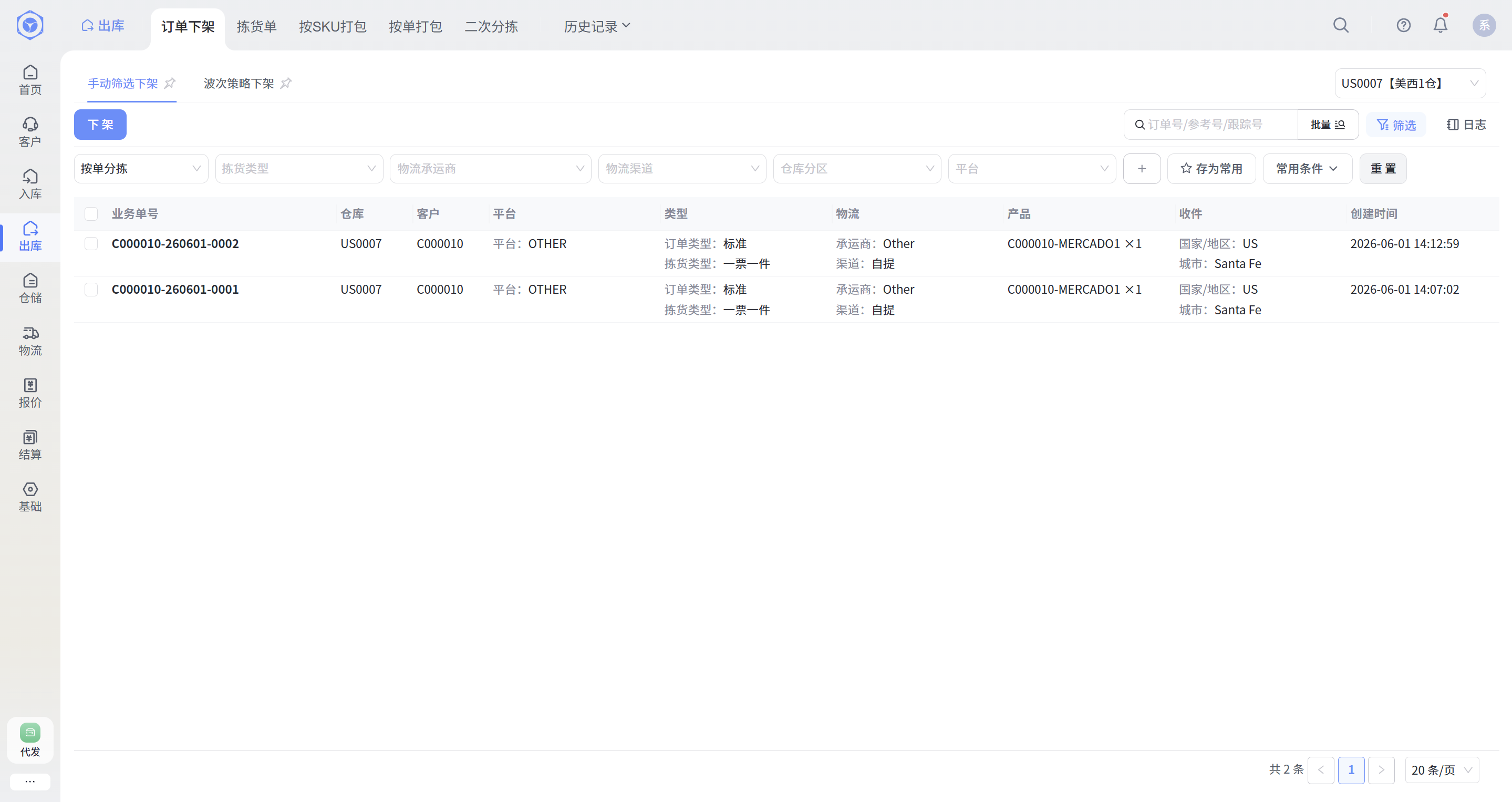Switch to the 拣货单 tab
Screen dimensions: 1512x802
[x=256, y=26]
